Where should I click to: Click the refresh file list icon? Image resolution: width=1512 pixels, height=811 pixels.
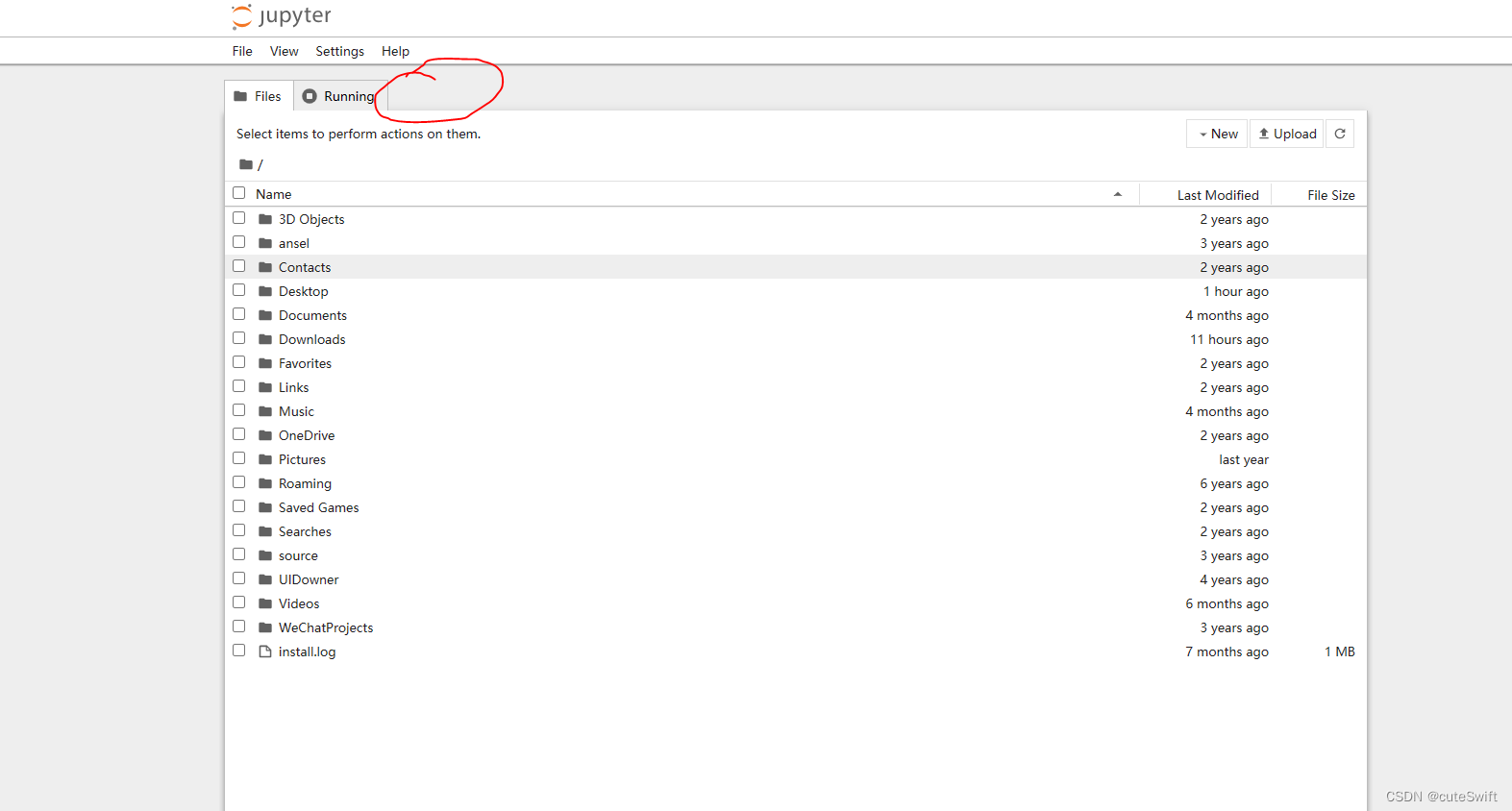pyautogui.click(x=1340, y=134)
